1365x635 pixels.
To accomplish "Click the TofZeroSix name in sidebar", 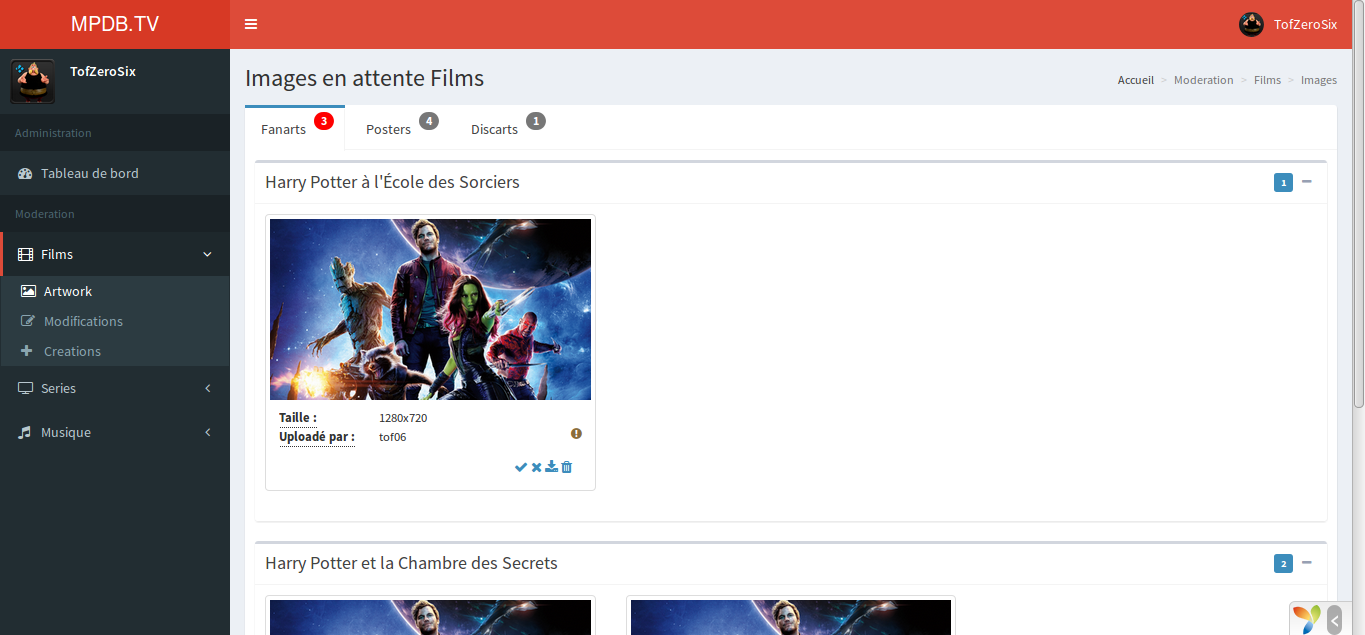I will [x=103, y=71].
